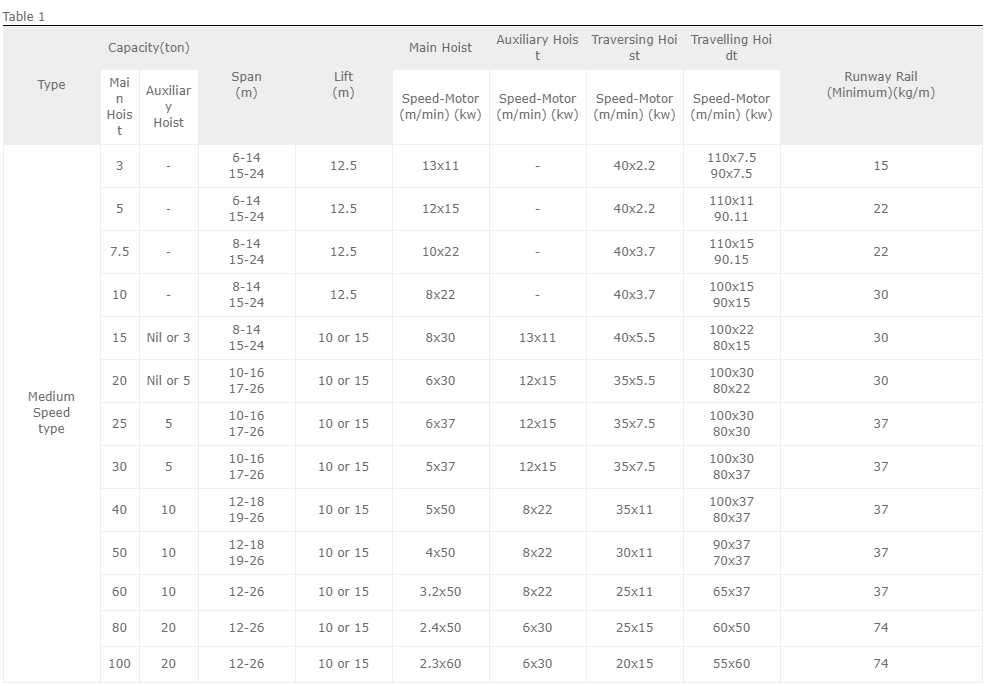Screen dimensions: 986x686
Task: Select the "35x5.5" traversing hoist cell
Action: [634, 381]
